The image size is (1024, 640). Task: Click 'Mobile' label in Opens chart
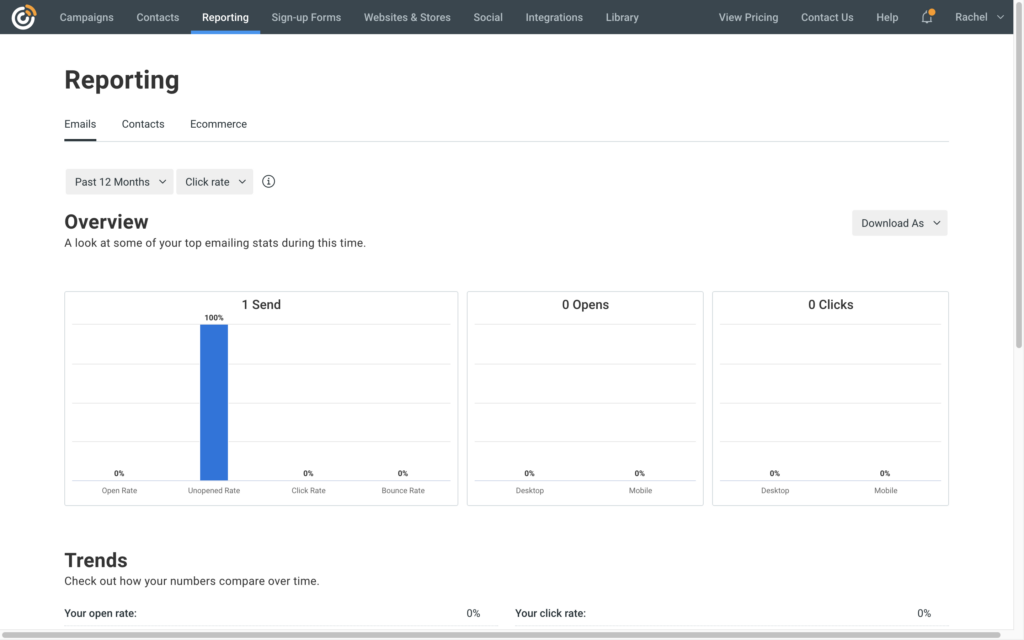[640, 490]
